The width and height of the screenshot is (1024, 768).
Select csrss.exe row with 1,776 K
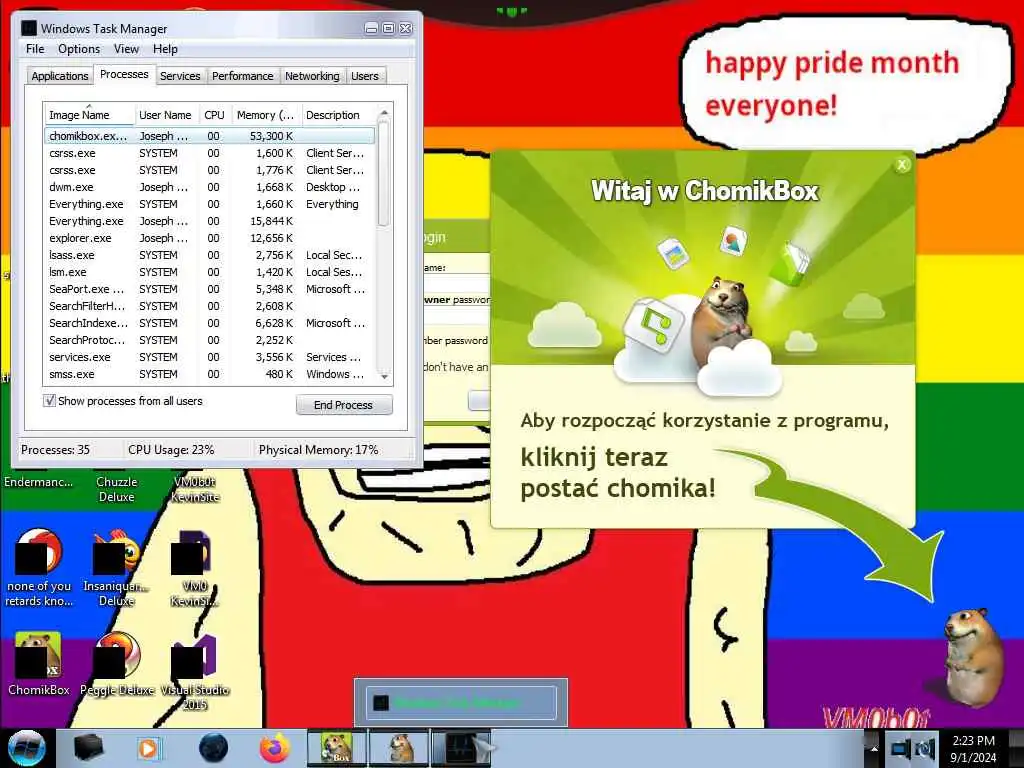210,170
